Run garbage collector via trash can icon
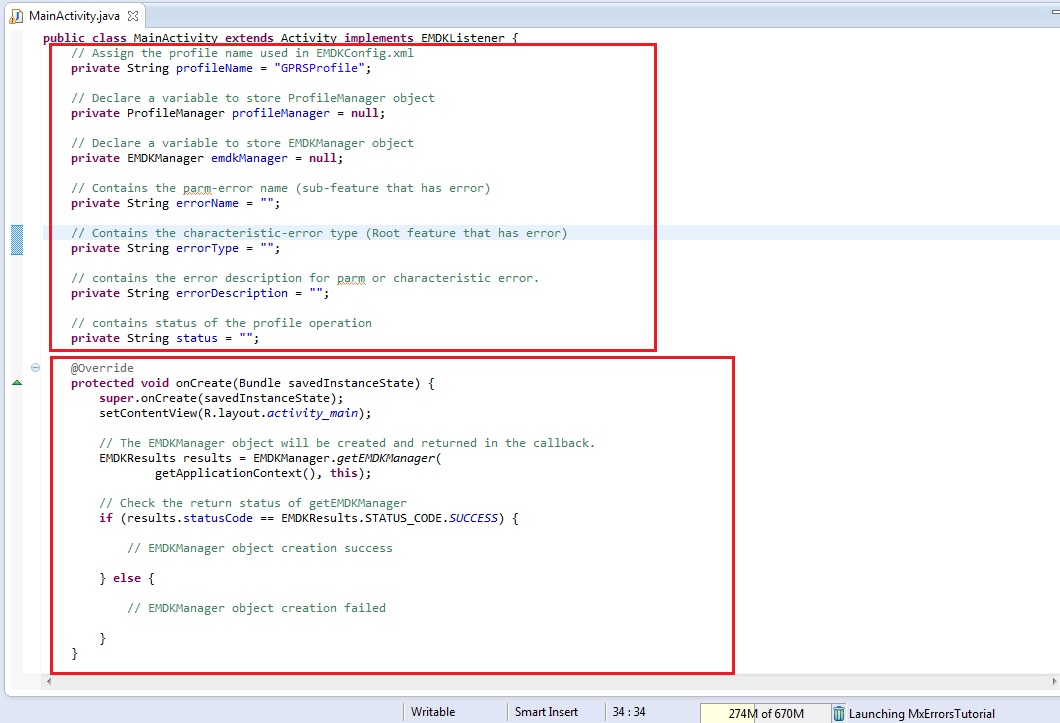The height and width of the screenshot is (723, 1060). click(839, 713)
